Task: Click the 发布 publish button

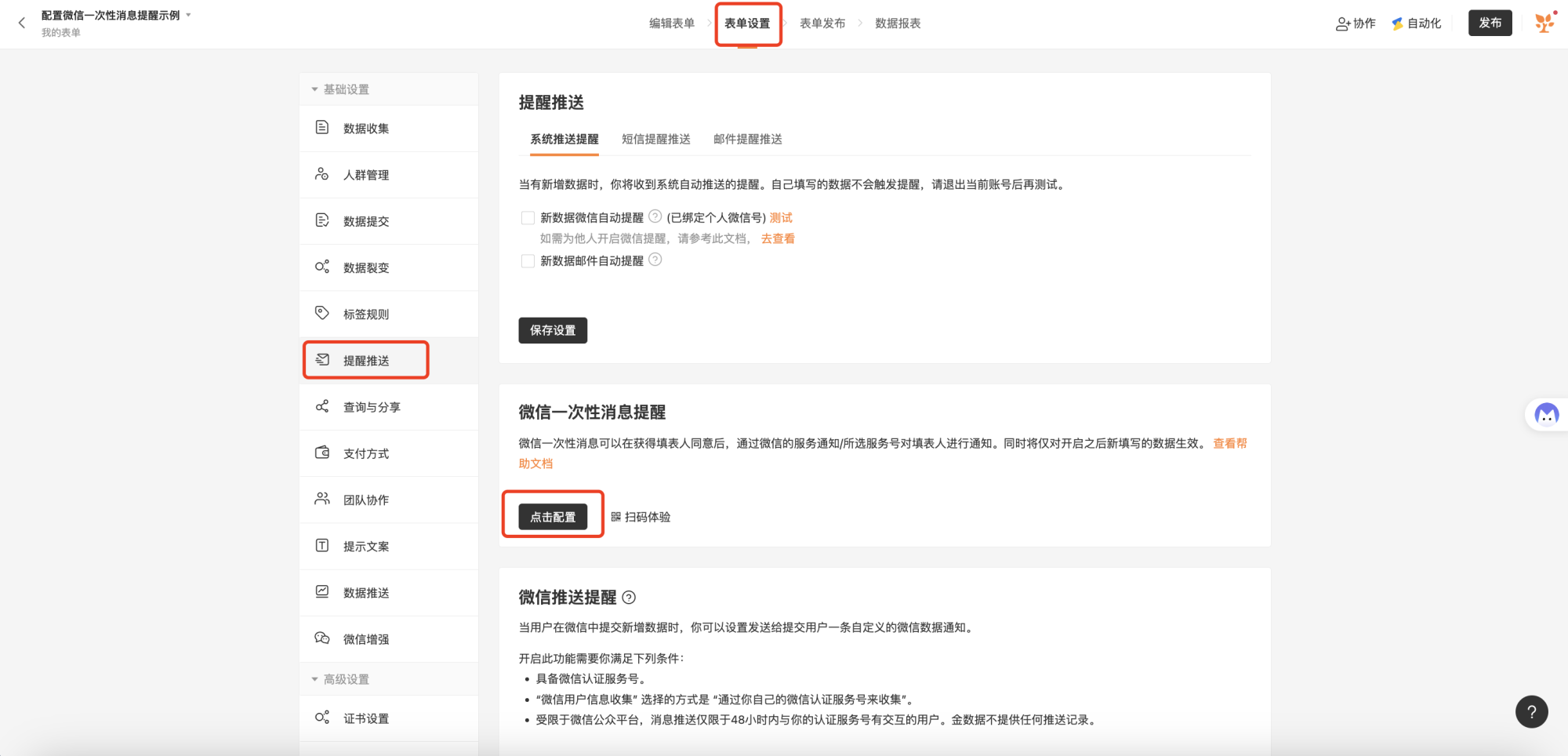Action: coord(1490,23)
